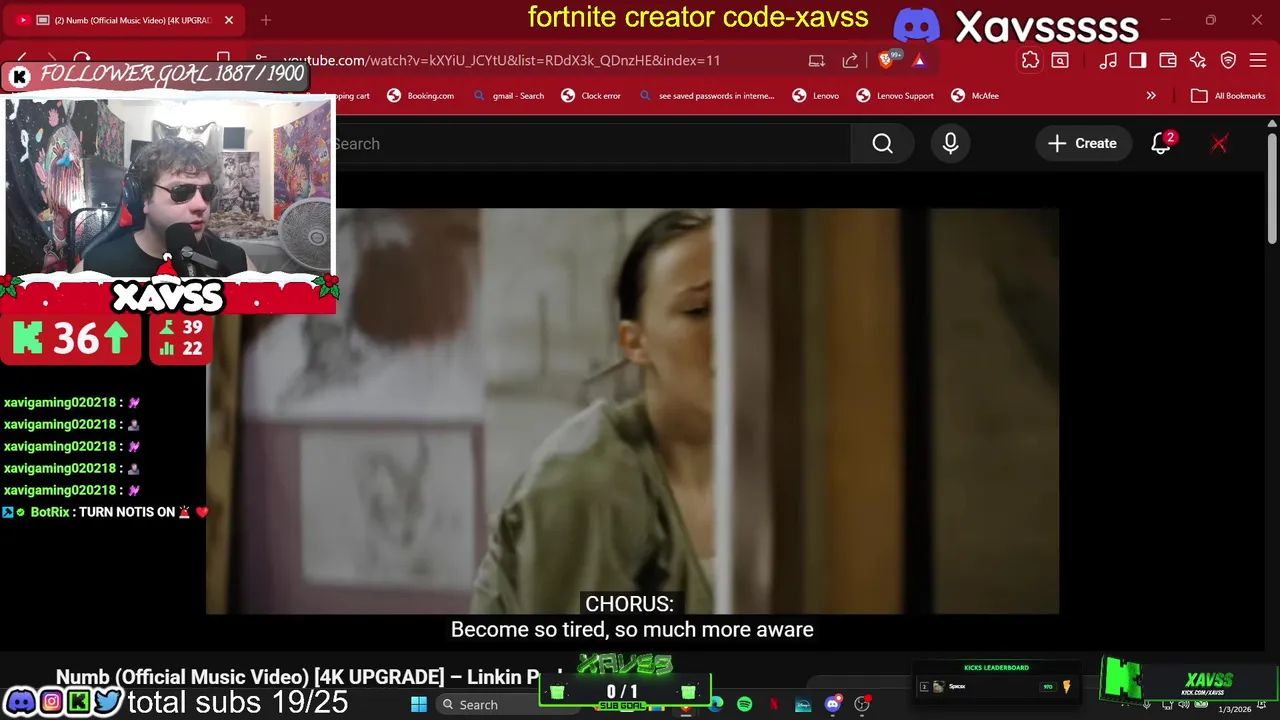
Task: Open OBS Studio from the taskbar
Action: (862, 705)
